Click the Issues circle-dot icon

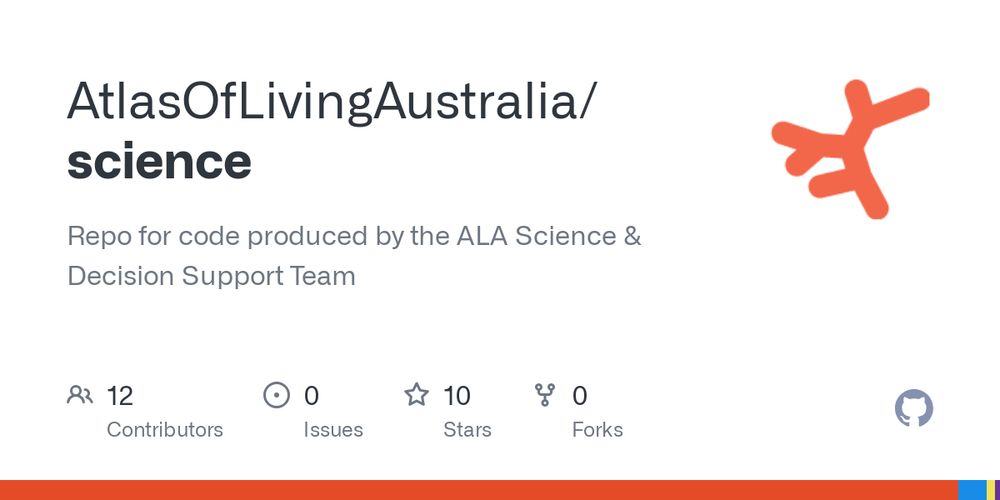click(x=276, y=395)
